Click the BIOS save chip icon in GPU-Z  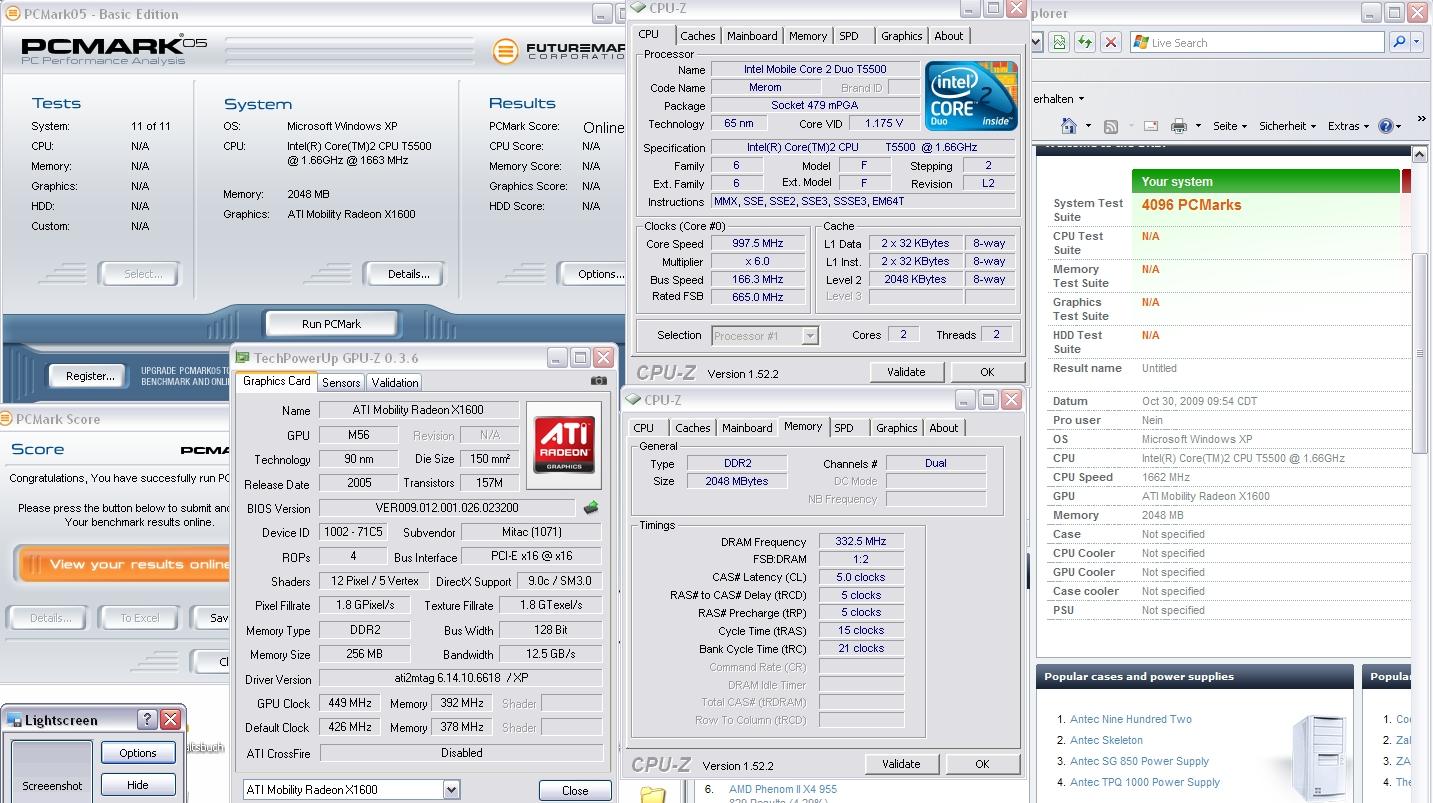tap(591, 508)
